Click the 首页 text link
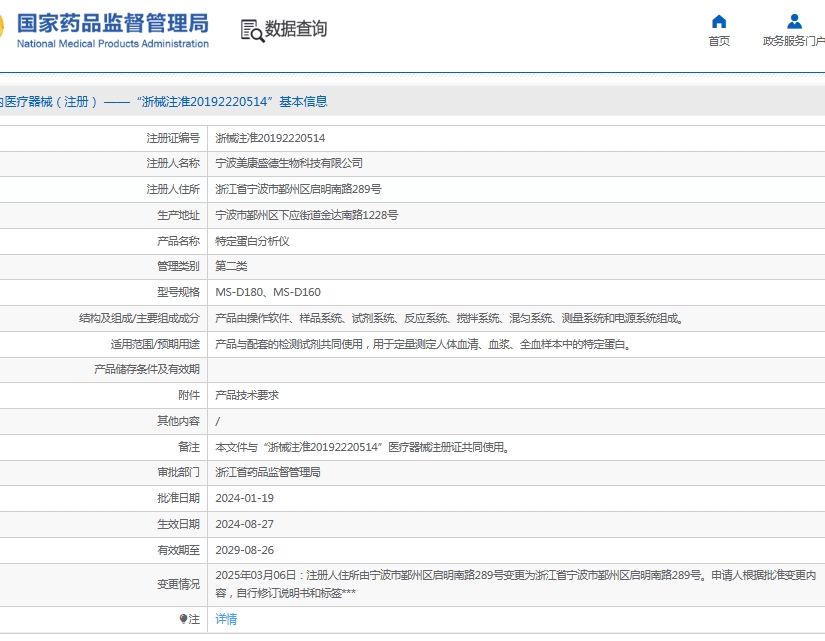The image size is (825, 641). [x=719, y=41]
